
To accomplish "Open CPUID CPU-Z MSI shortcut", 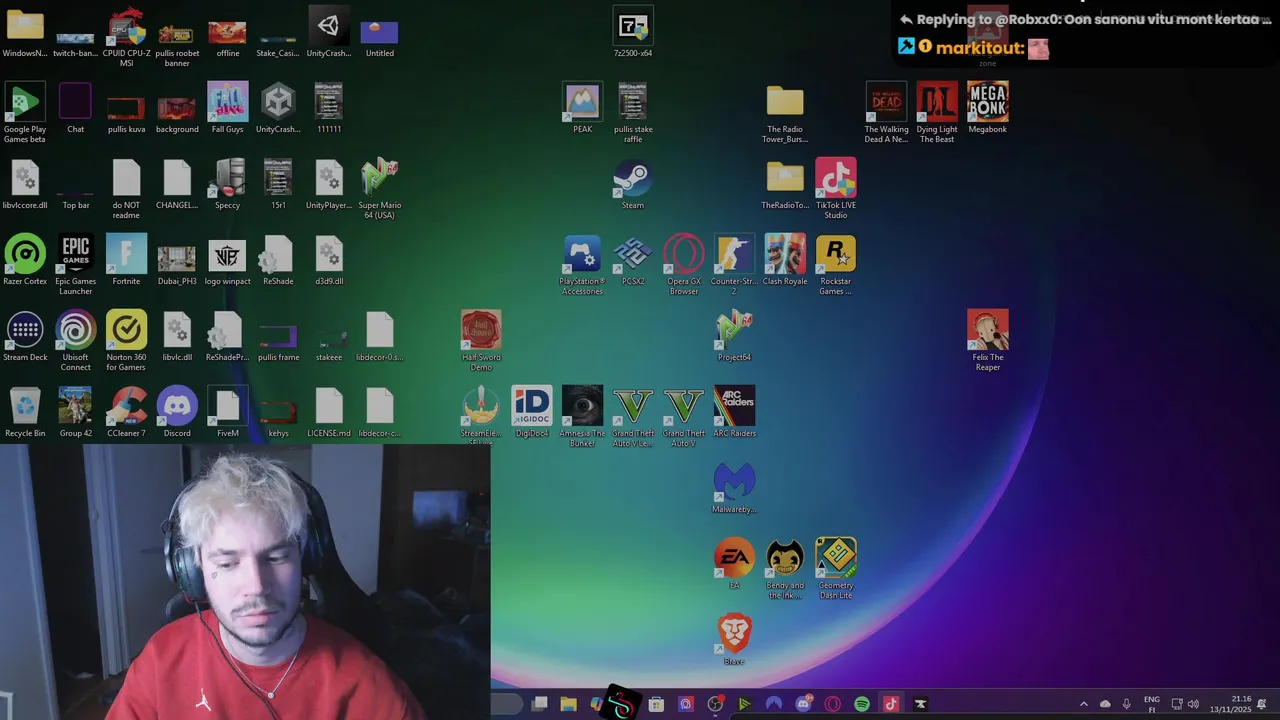I will pyautogui.click(x=126, y=37).
